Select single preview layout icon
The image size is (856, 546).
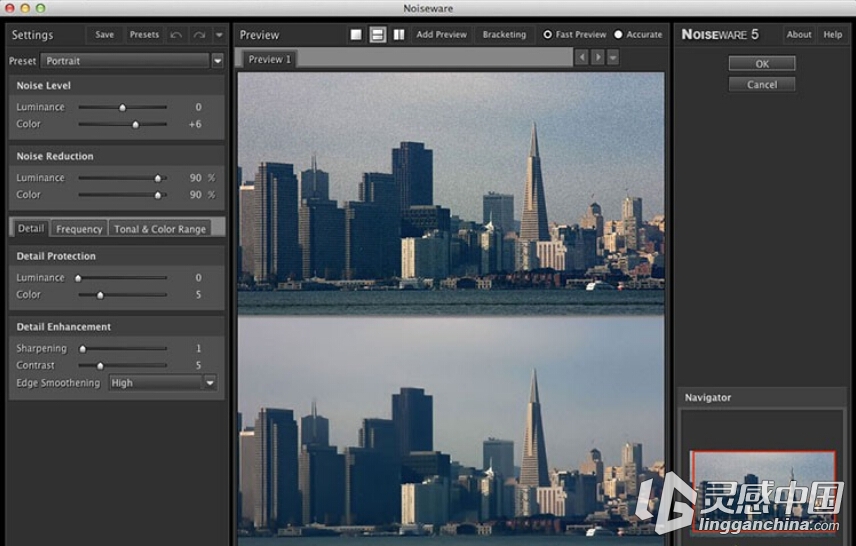[x=356, y=35]
